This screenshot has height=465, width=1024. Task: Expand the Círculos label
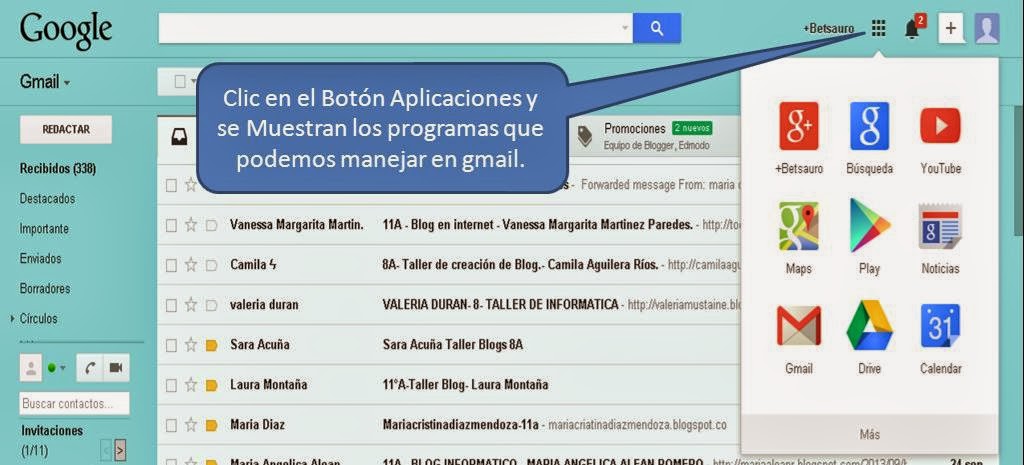pos(12,319)
